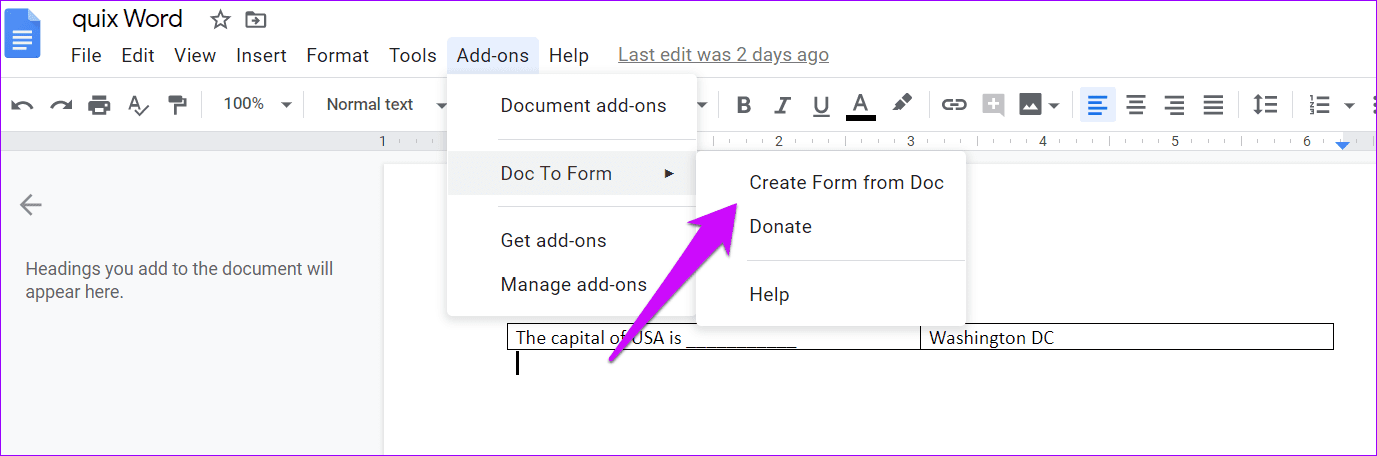Open the Last edit history link
The width and height of the screenshot is (1377, 456).
(723, 55)
